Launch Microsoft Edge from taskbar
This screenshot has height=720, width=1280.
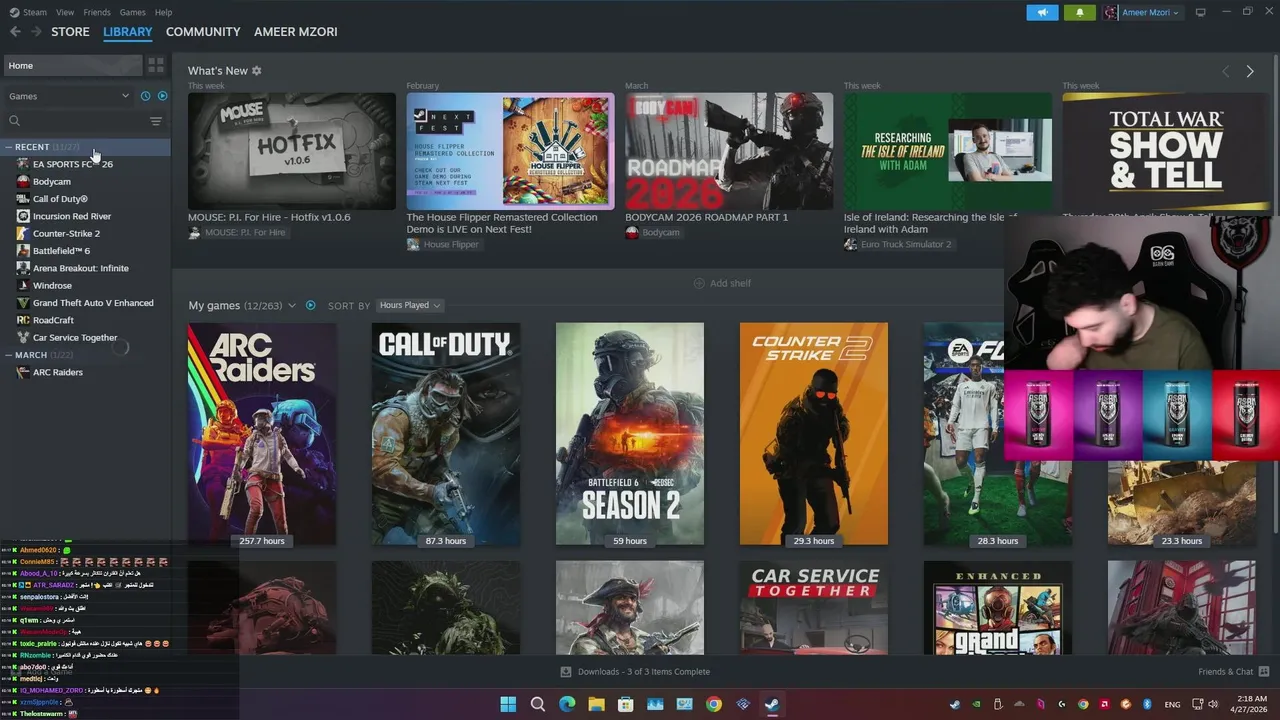click(x=567, y=704)
